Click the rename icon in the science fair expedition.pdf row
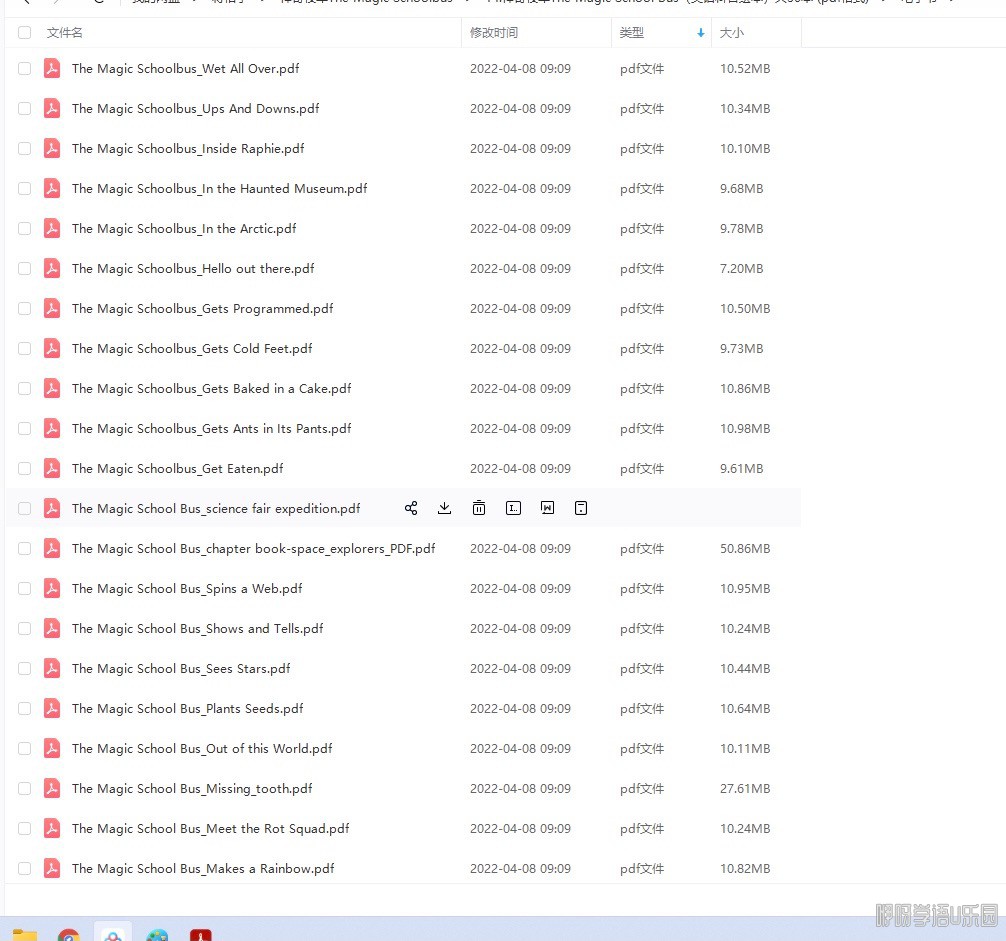The width and height of the screenshot is (1006, 941). [513, 508]
